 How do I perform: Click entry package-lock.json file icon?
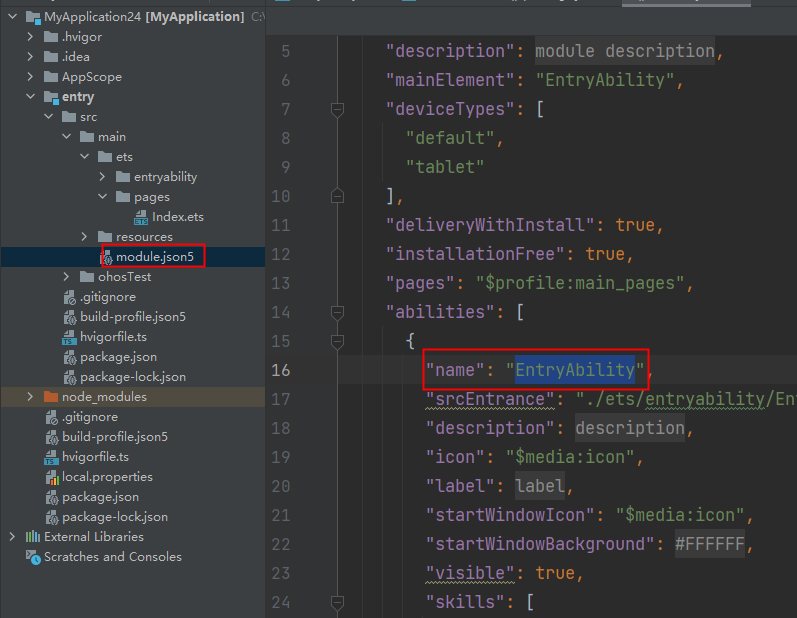point(70,377)
